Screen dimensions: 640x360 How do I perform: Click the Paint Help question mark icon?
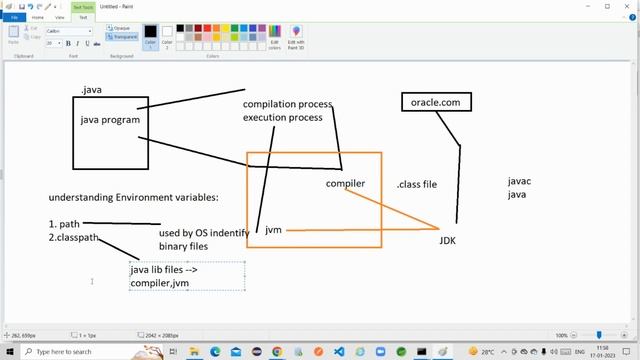pos(633,17)
